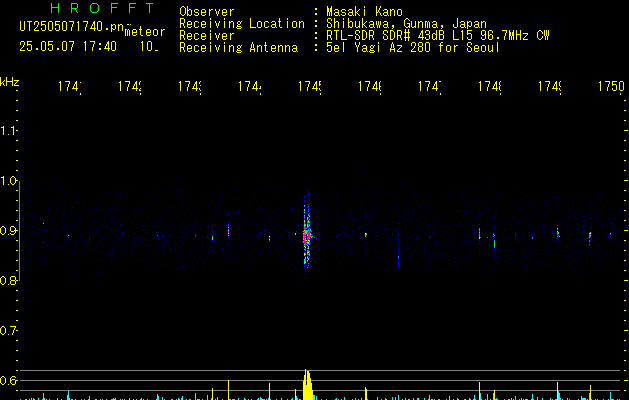Select the filename UT2505071740.pn text

coord(72,27)
